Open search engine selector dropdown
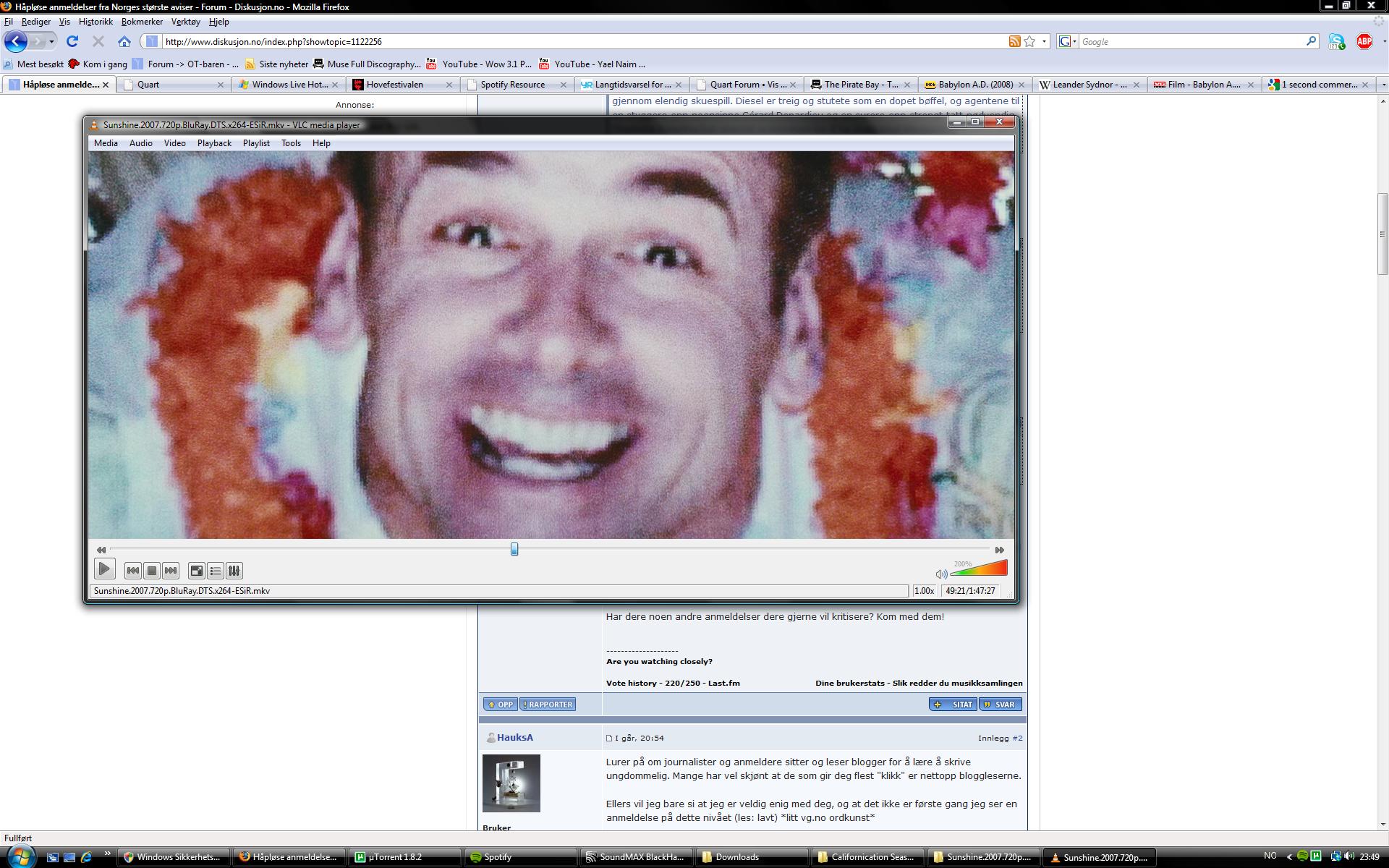The image size is (1389, 868). [x=1068, y=41]
